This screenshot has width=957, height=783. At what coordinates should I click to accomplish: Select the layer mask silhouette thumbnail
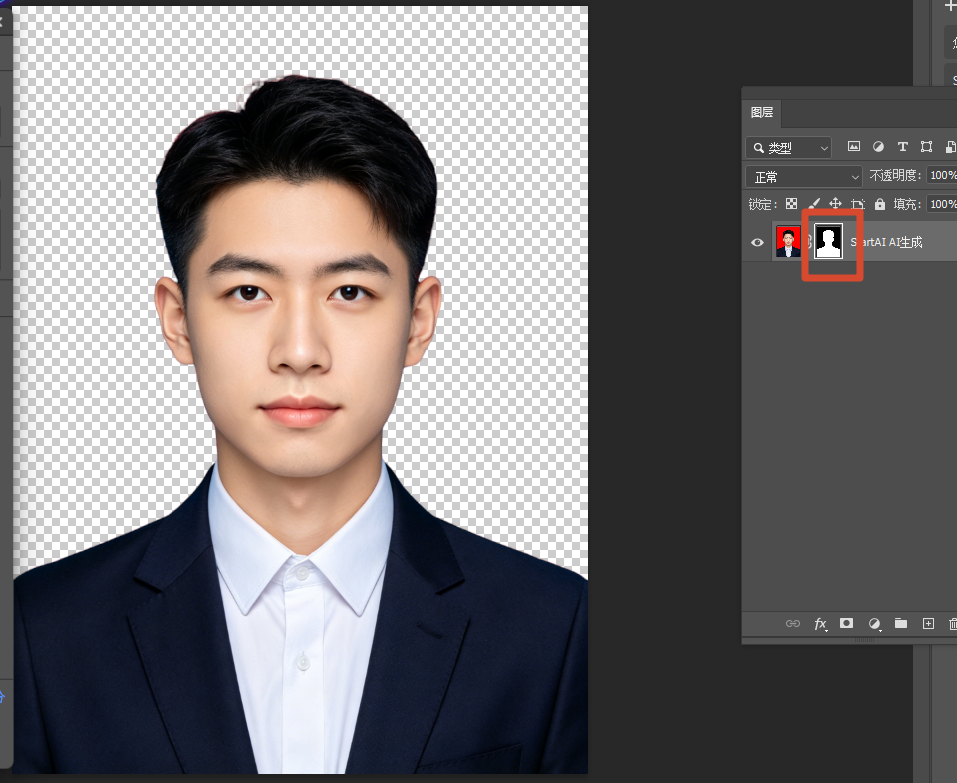pos(829,242)
